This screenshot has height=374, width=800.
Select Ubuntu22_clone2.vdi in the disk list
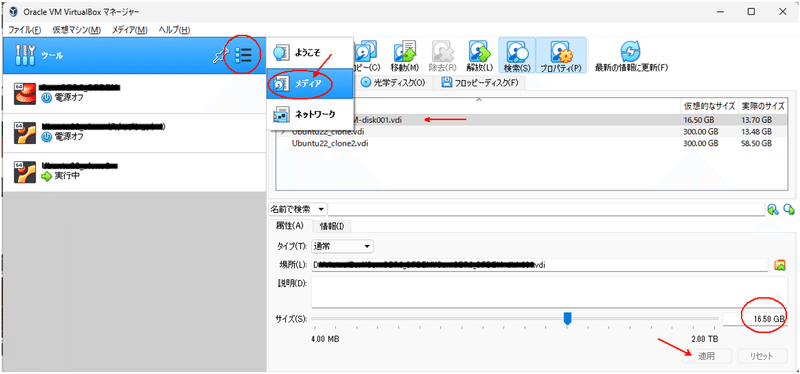(330, 143)
